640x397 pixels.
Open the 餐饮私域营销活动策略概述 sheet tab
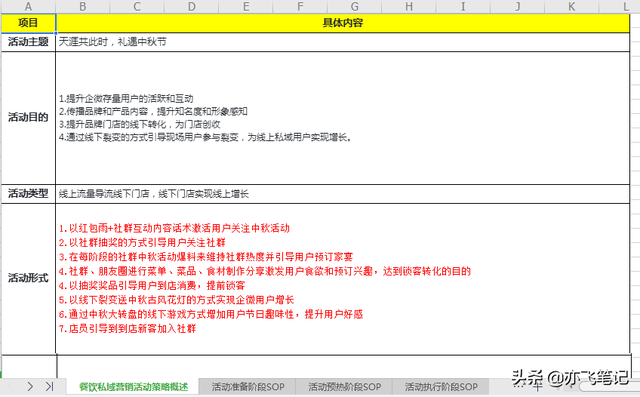[x=133, y=386]
